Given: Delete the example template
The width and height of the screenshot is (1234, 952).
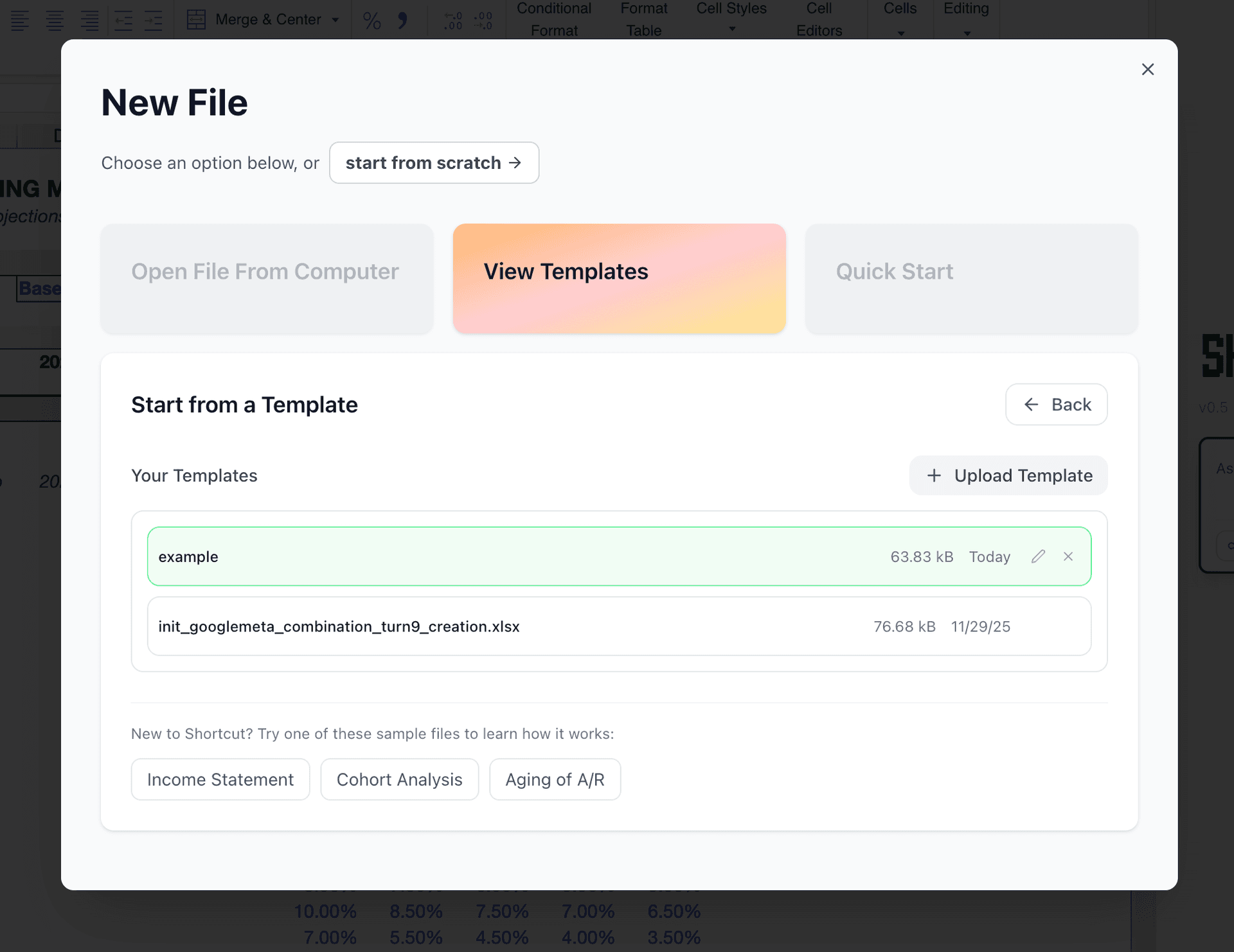Looking at the screenshot, I should point(1068,556).
